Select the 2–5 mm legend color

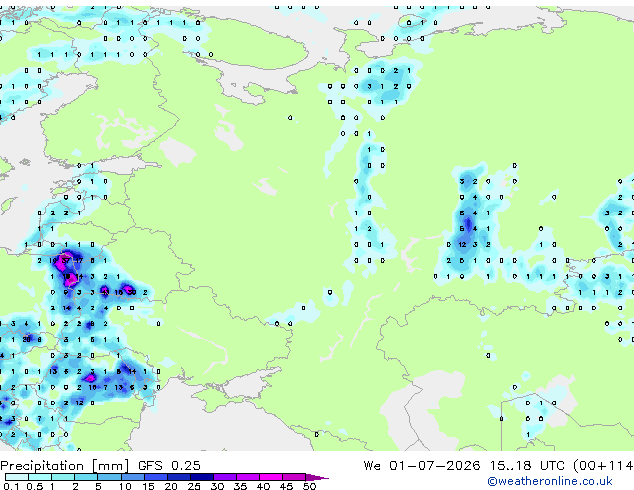click(86, 477)
